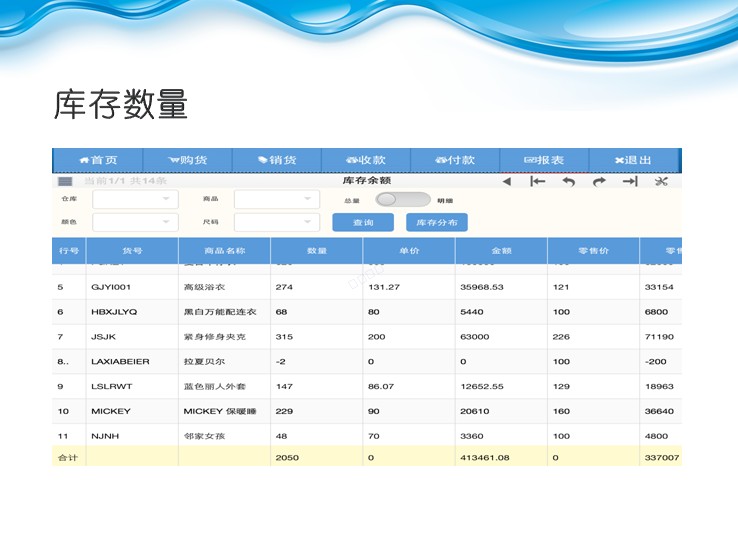Click the MICKEY 保暖睡 product name
The width and height of the screenshot is (738, 549).
point(220,411)
